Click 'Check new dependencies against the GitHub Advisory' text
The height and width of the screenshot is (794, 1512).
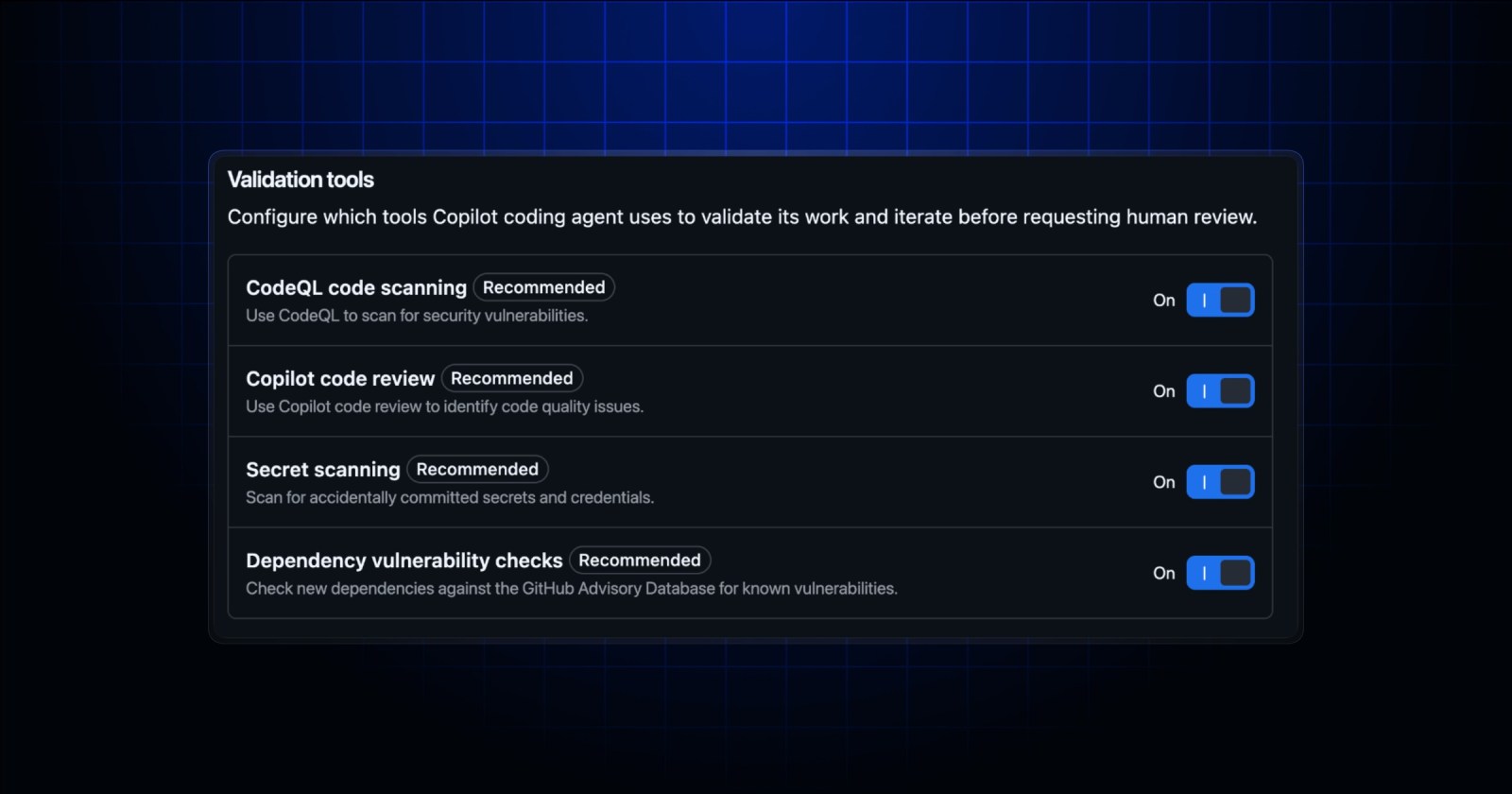click(x=572, y=588)
